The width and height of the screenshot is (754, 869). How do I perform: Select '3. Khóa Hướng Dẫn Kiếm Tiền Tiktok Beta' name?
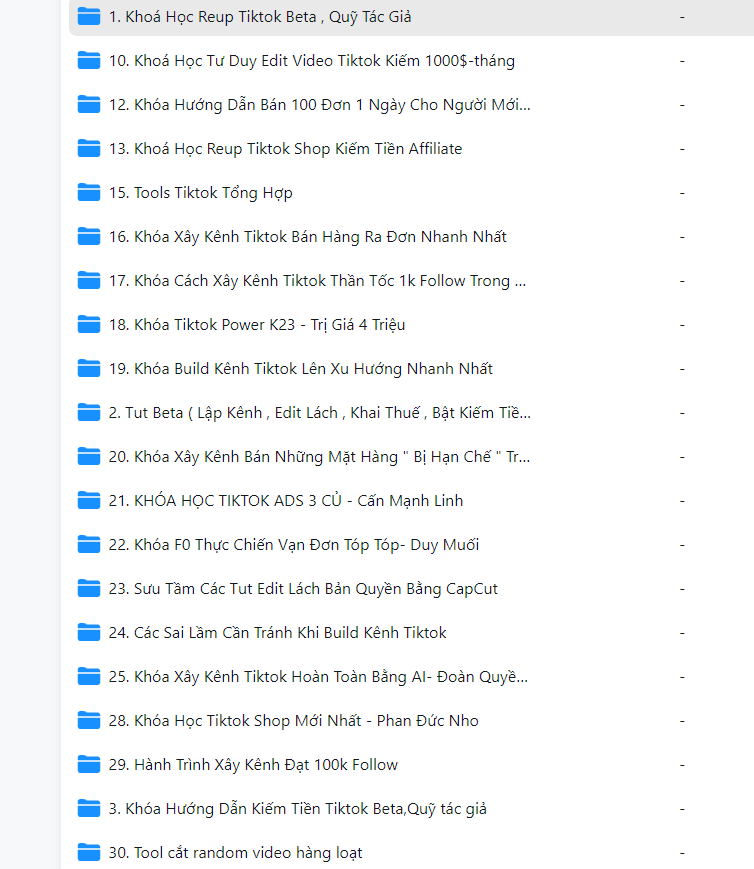298,809
